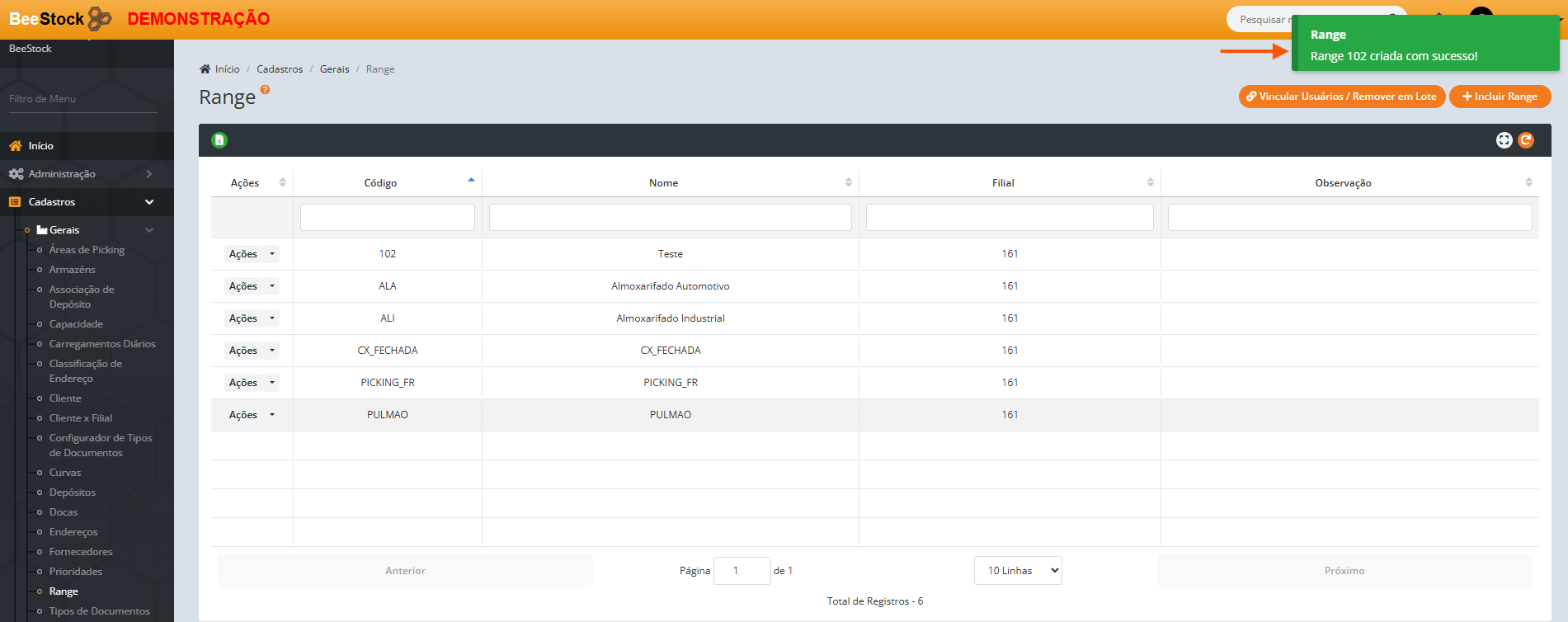The image size is (1568, 622).
Task: Click the orange refresh icon in table header
Action: (x=1526, y=140)
